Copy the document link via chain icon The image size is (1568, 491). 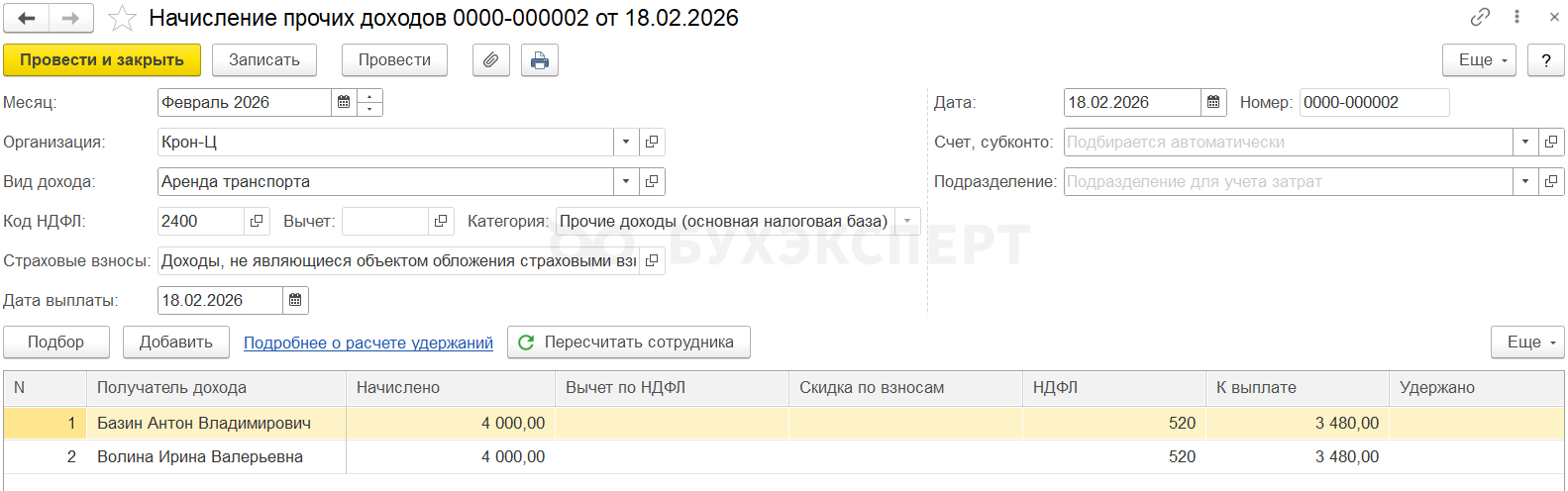(1480, 17)
